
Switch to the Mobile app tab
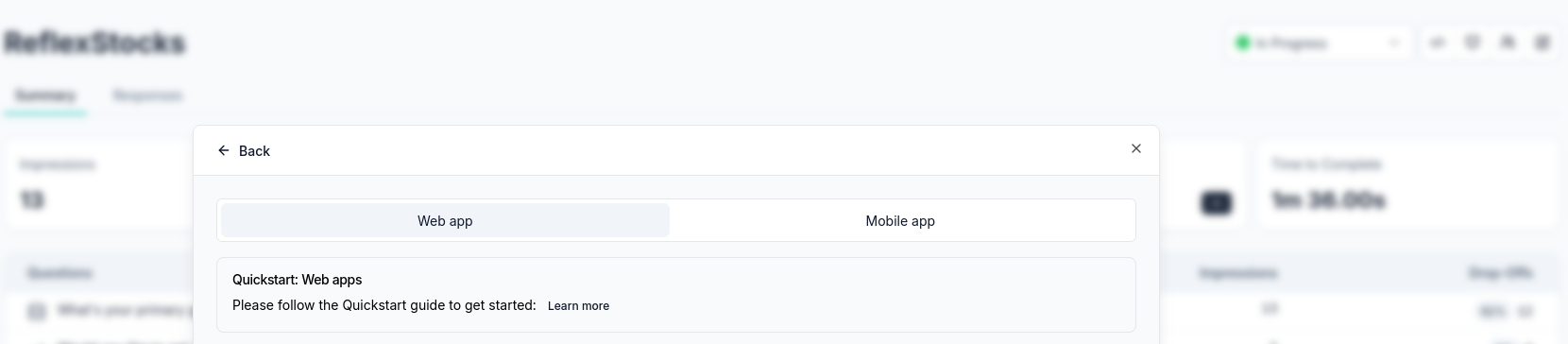pos(900,220)
